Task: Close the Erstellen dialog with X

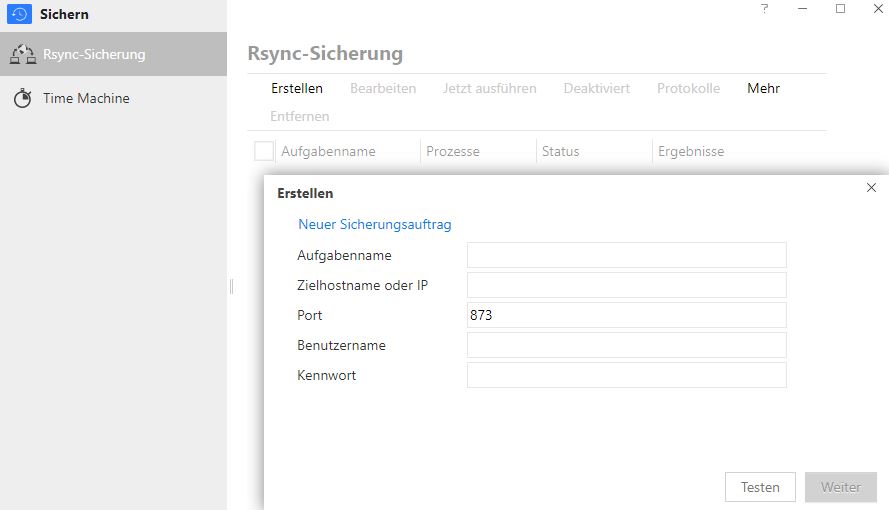Action: [871, 188]
